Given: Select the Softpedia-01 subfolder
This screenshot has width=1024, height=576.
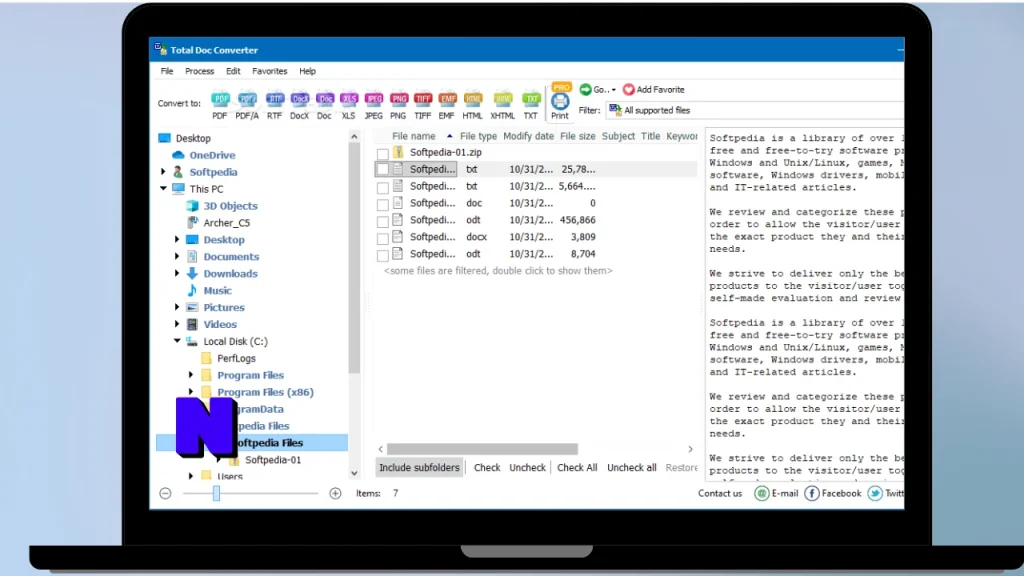Looking at the screenshot, I should [x=273, y=460].
